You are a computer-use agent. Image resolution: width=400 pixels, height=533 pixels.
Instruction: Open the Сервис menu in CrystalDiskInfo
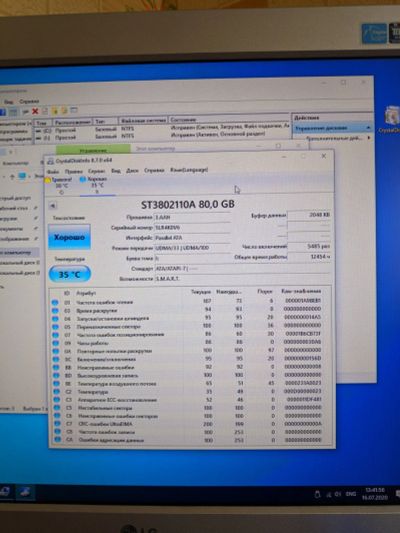97,171
